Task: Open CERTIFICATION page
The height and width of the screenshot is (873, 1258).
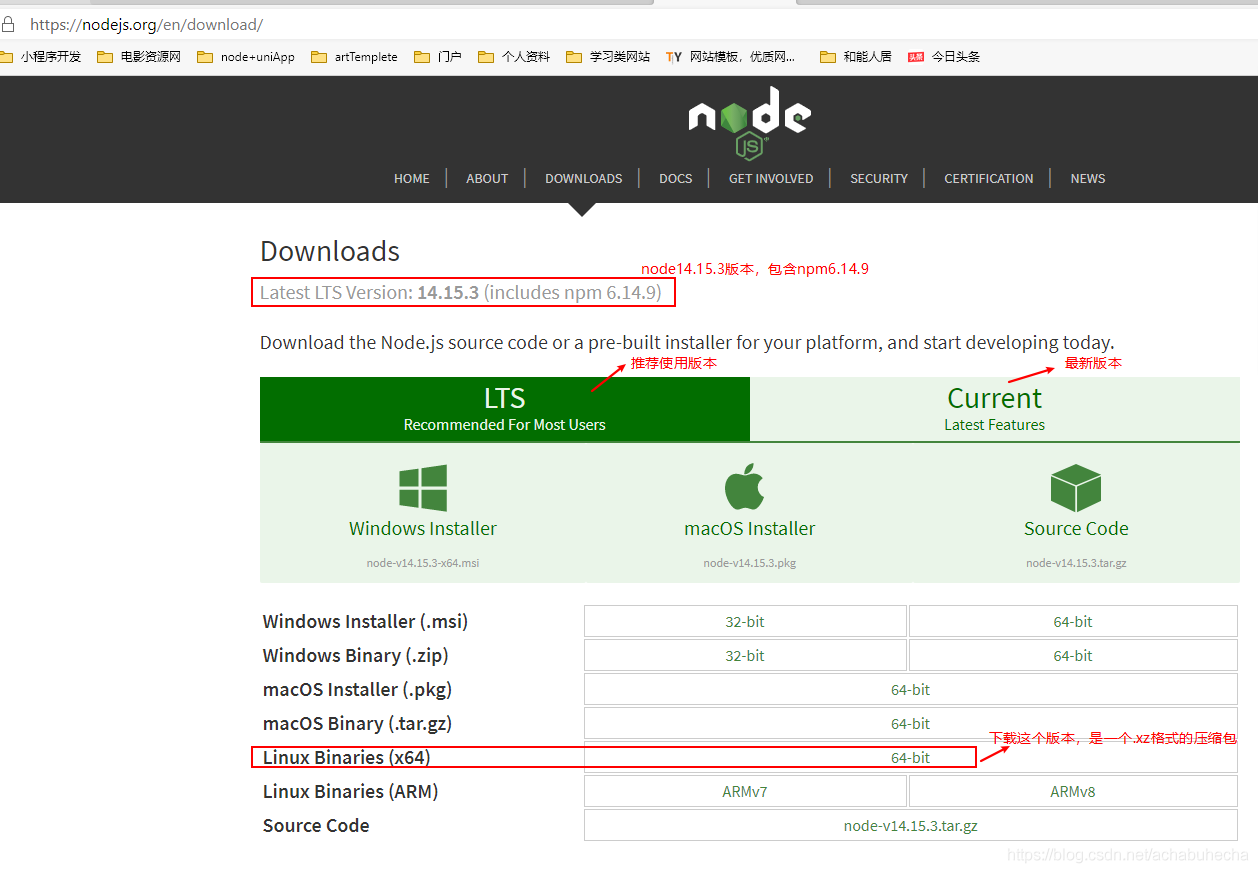Action: [x=989, y=178]
